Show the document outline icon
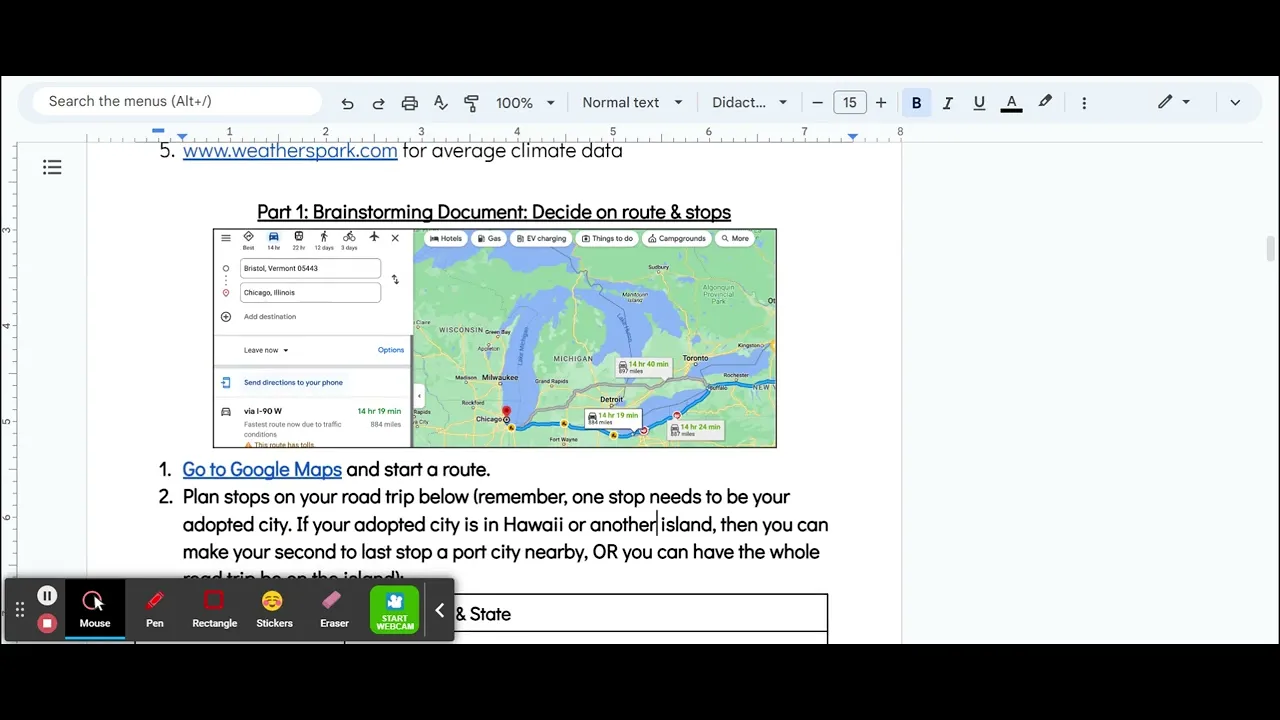Image resolution: width=1280 pixels, height=720 pixels. coord(52,168)
